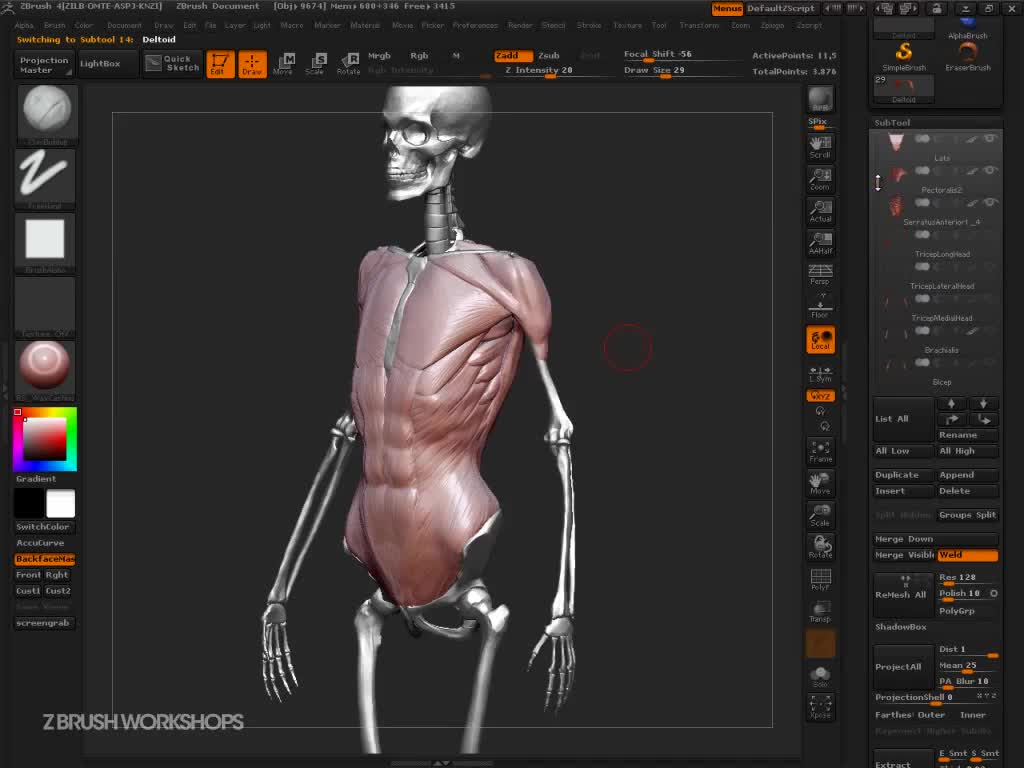Toggle the Weld option
This screenshot has height=768, width=1024.
[967, 555]
